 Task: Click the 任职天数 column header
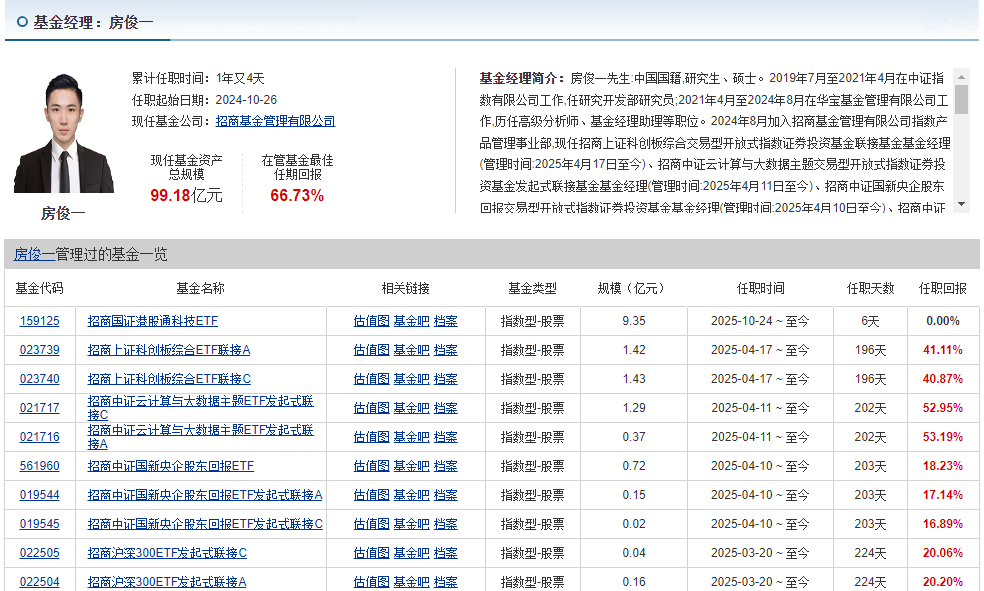[x=870, y=288]
